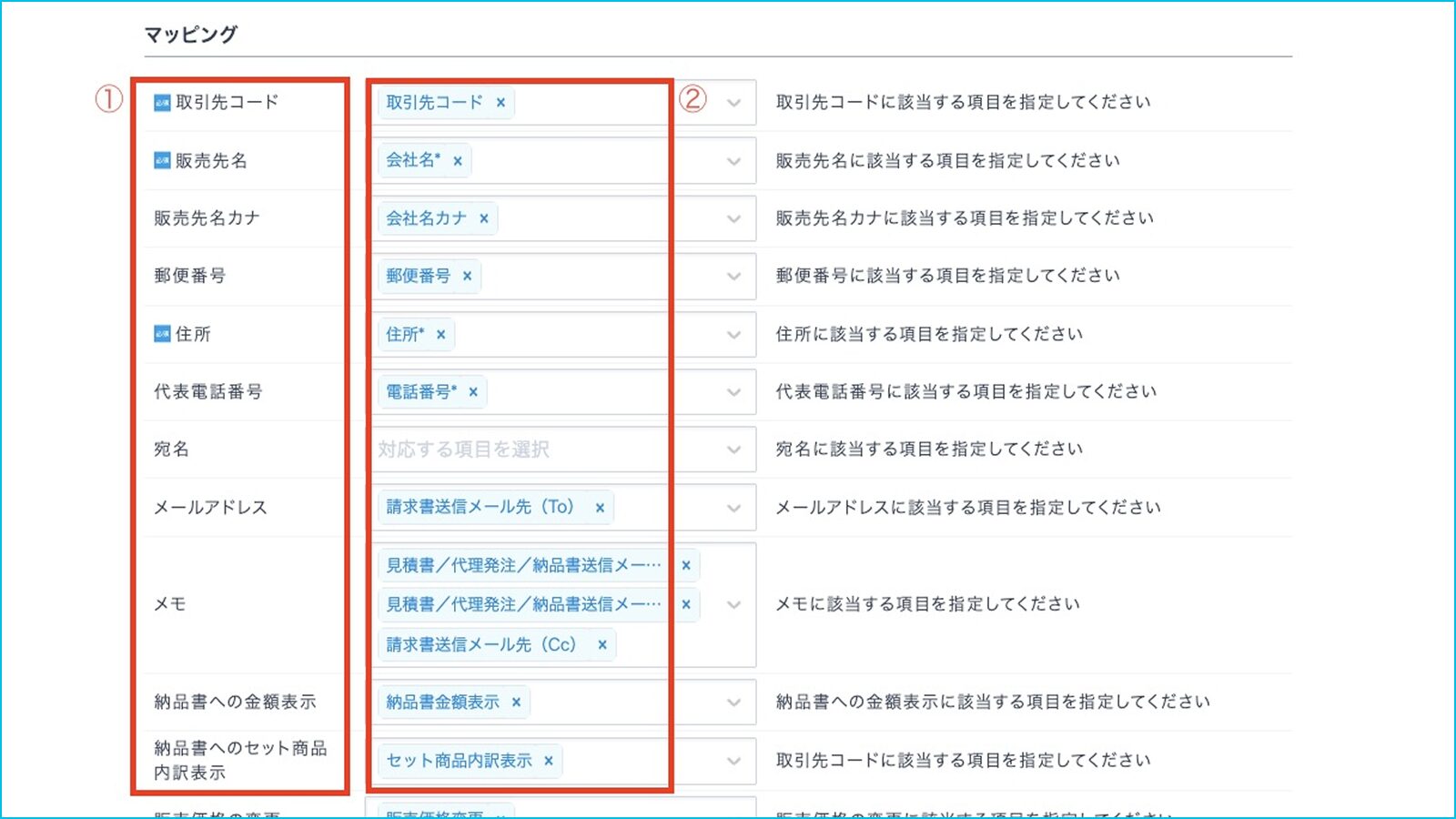
Task: Remove the 請求書送信メール先（To） tag
Action: [600, 508]
